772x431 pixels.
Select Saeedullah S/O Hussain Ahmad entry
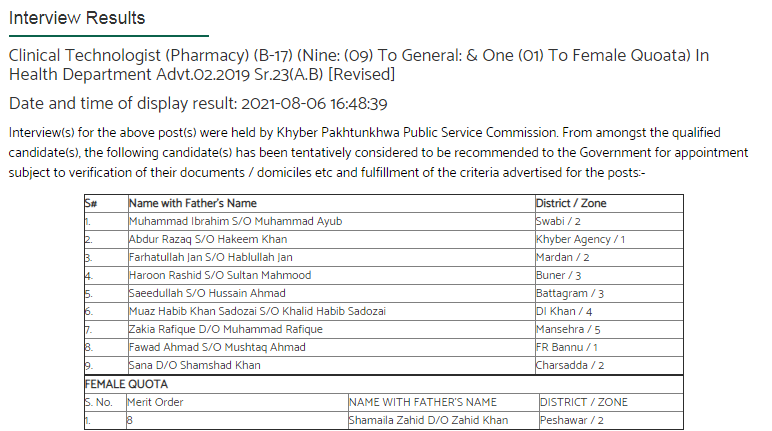click(x=207, y=293)
